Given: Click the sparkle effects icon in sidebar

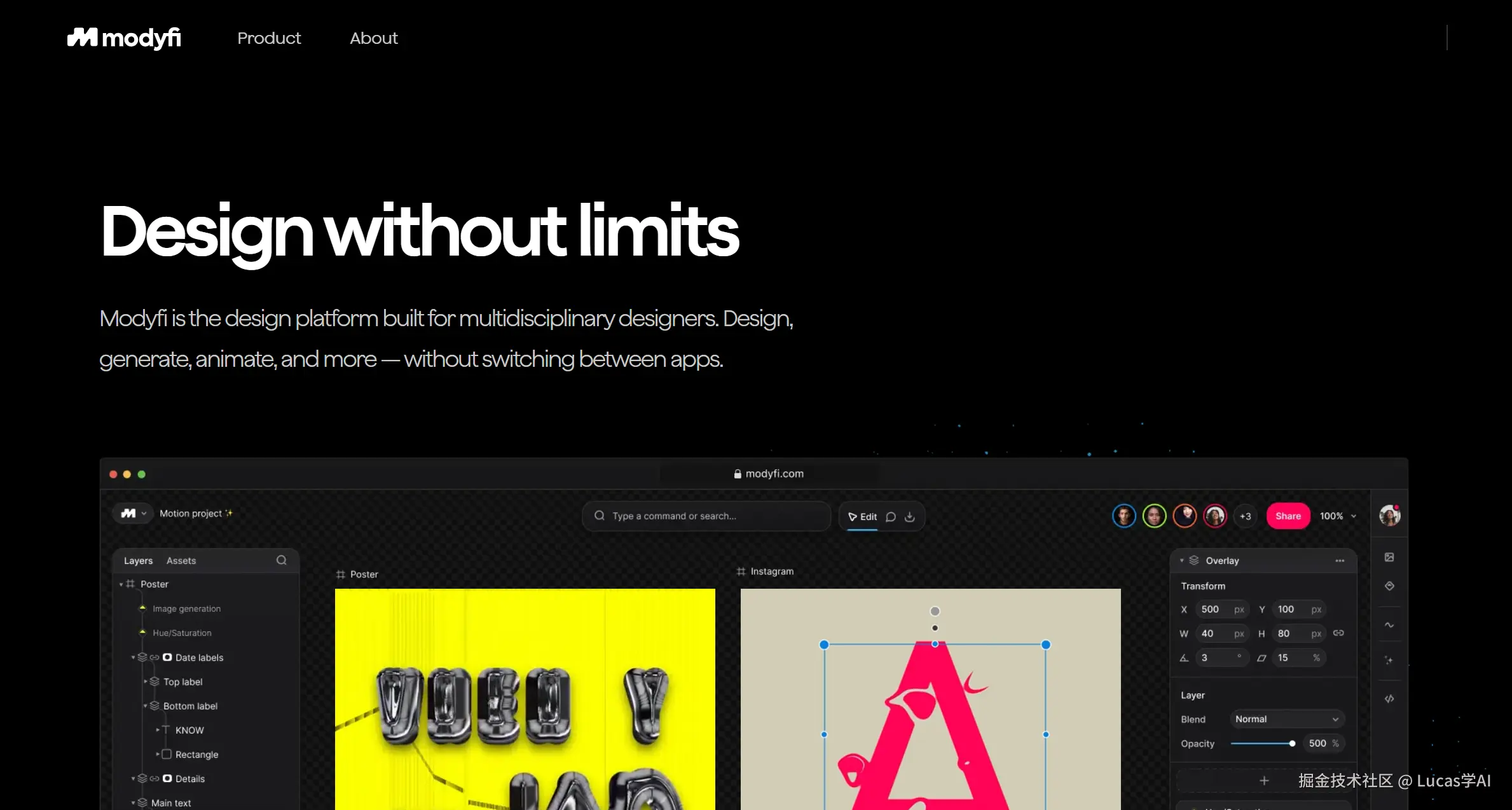Looking at the screenshot, I should (1389, 660).
